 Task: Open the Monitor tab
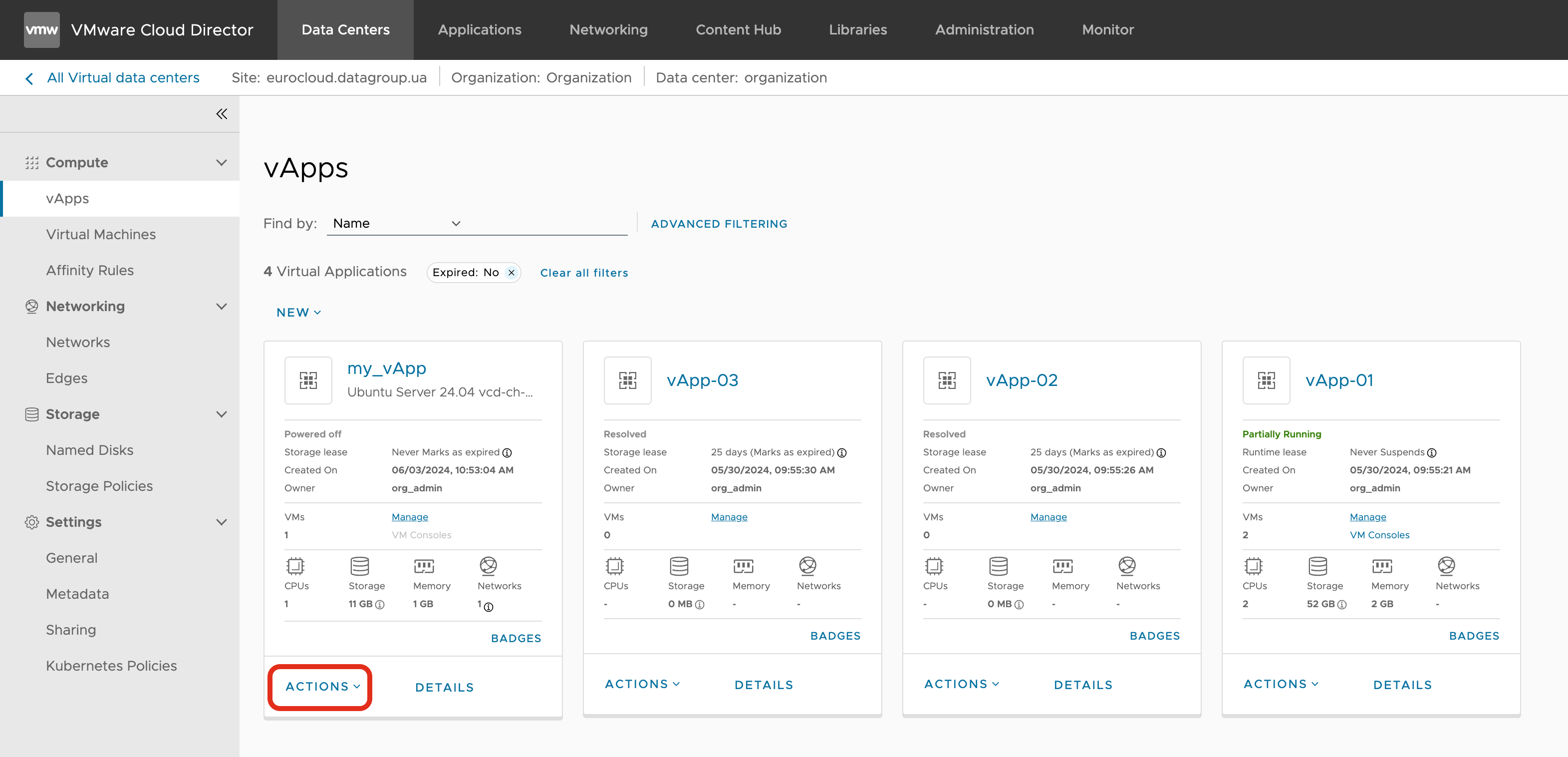tap(1107, 30)
